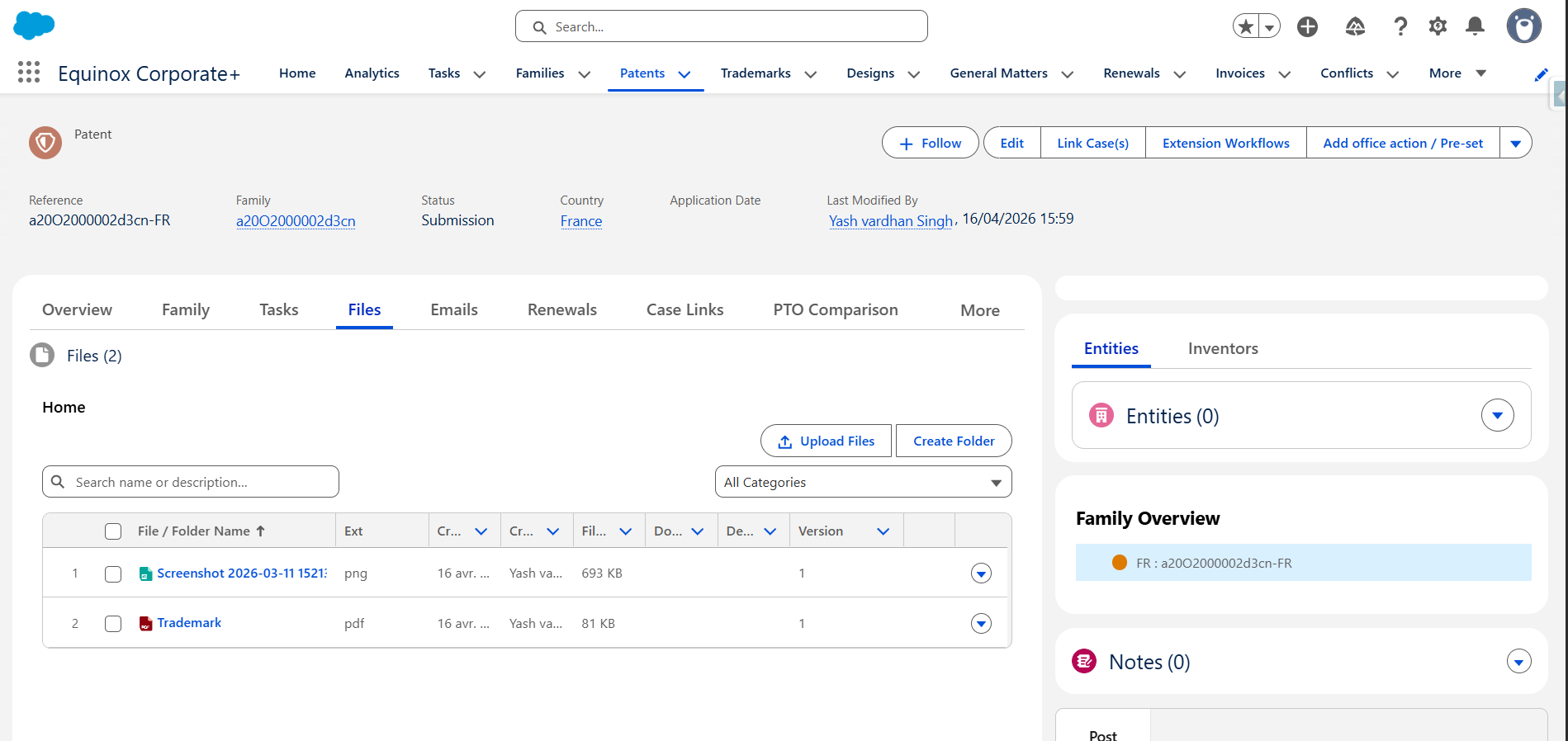Viewport: 1568px width, 741px height.
Task: Check the Screenshot png file checkbox
Action: [113, 573]
